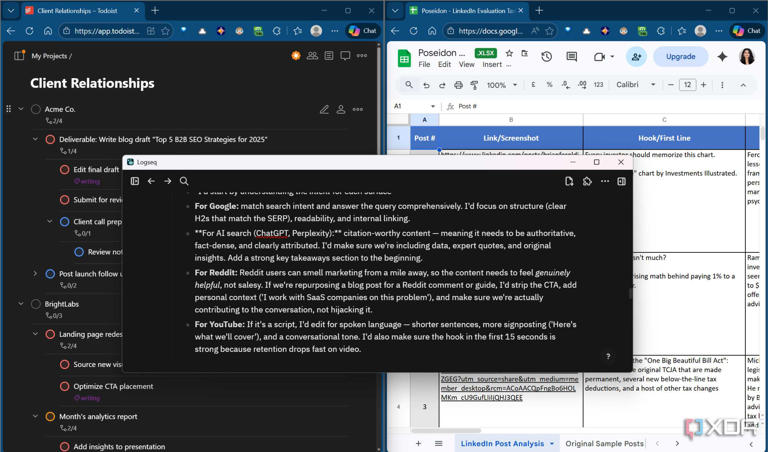768x452 pixels.
Task: Open Logseq plugins puzzle icon
Action: click(x=587, y=181)
